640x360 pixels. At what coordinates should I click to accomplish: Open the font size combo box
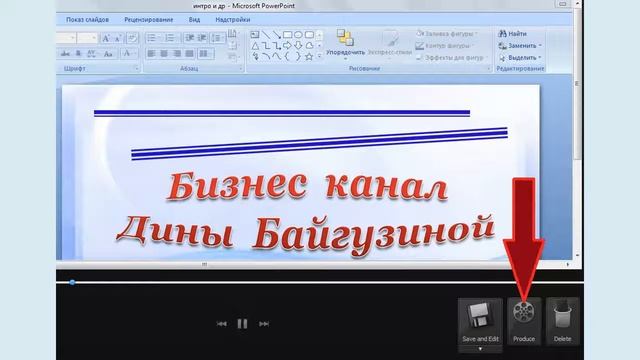click(x=87, y=38)
